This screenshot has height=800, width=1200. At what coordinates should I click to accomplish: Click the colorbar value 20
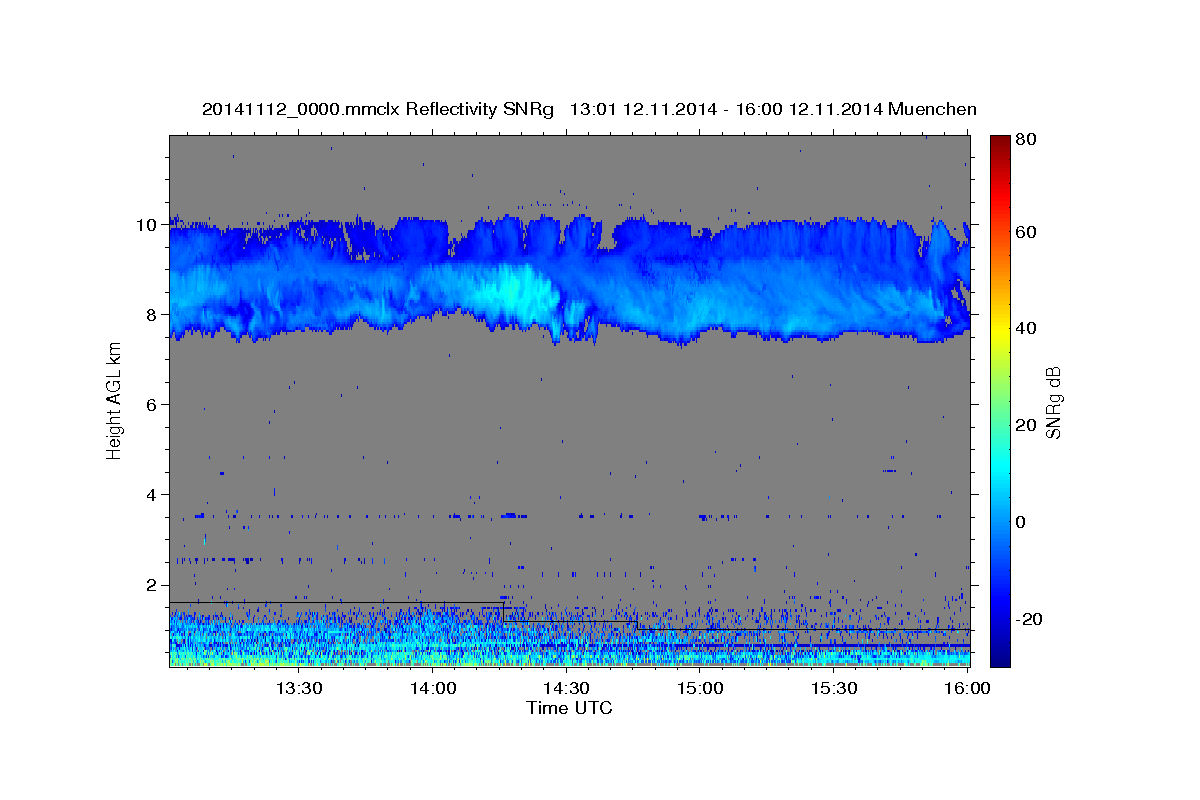pyautogui.click(x=1027, y=425)
